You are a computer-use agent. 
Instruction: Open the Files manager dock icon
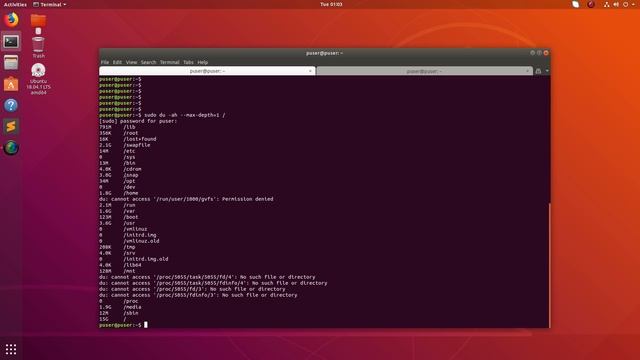pyautogui.click(x=11, y=62)
